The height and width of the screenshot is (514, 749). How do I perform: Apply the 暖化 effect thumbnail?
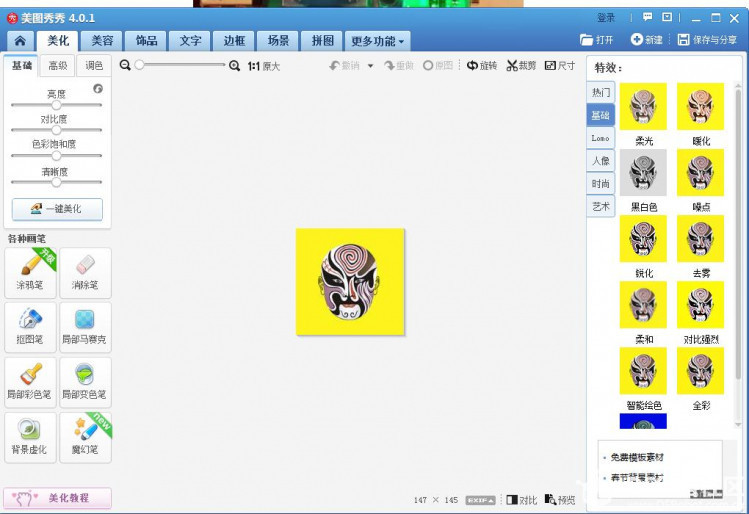click(x=700, y=106)
